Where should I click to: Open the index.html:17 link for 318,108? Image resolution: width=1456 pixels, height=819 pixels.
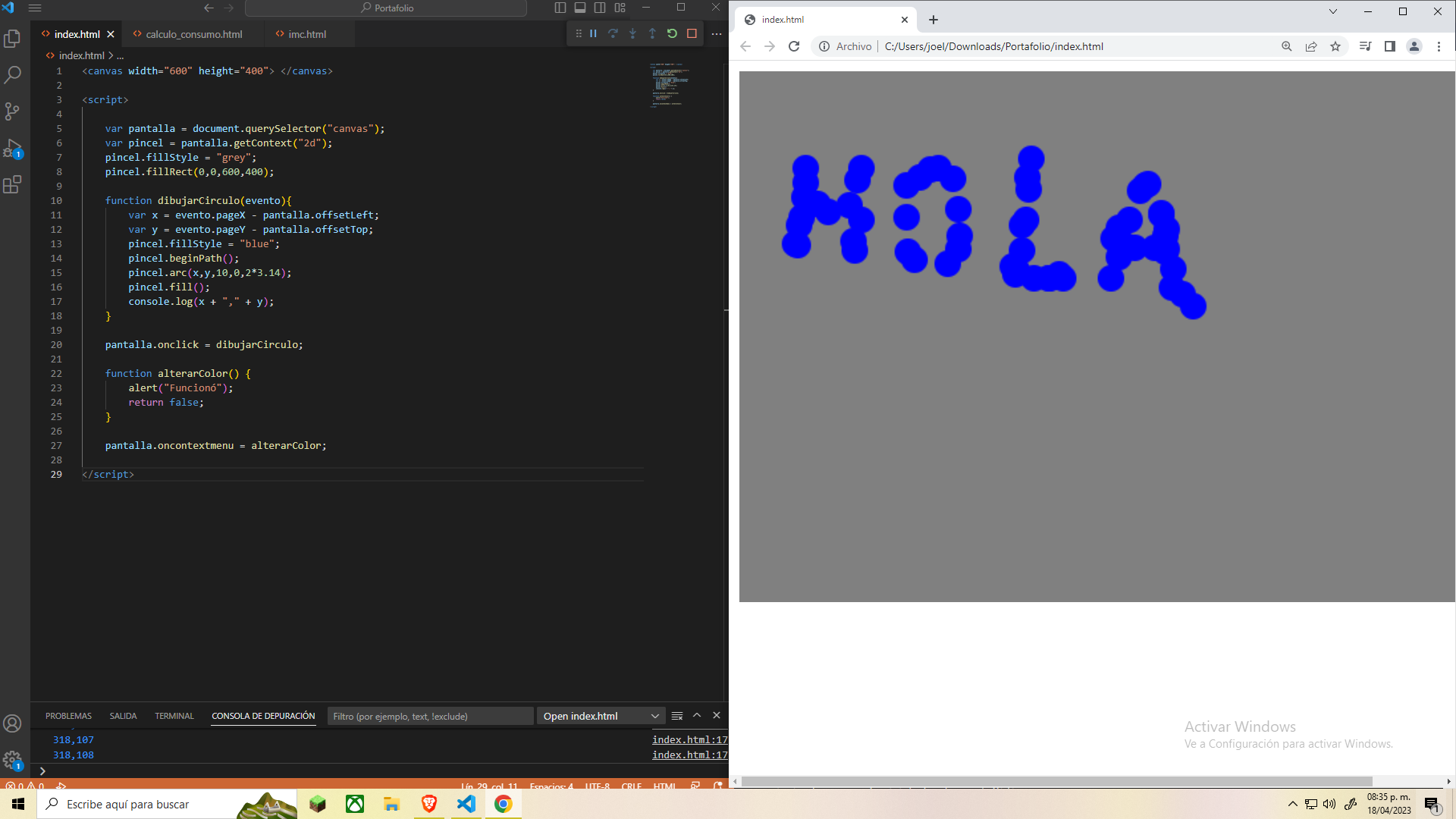pos(689,755)
